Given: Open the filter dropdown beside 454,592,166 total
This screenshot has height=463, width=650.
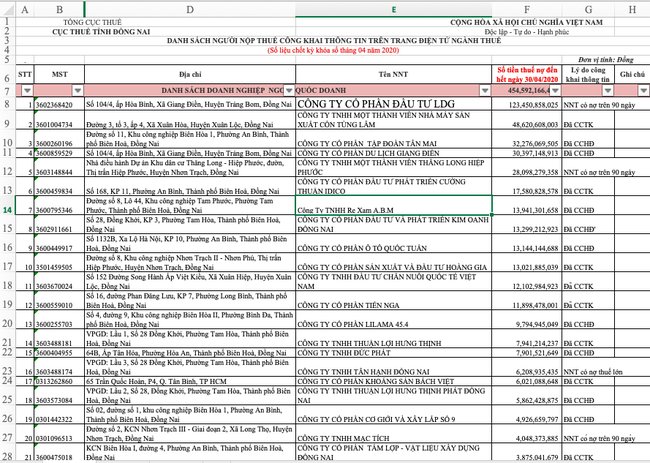Looking at the screenshot, I should tap(555, 90).
